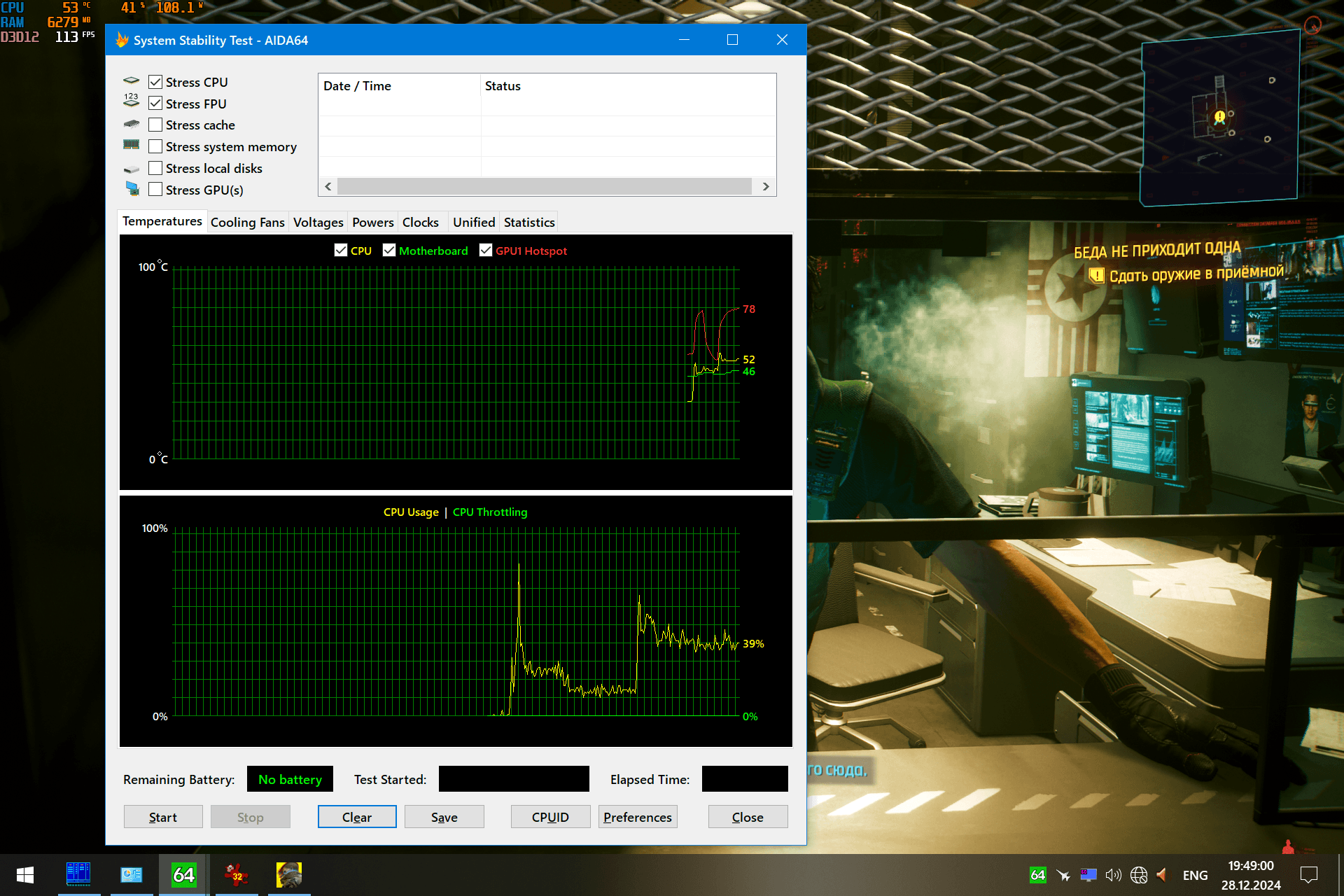Switch to the Cyberpunk game taskbar icon

pos(289,875)
